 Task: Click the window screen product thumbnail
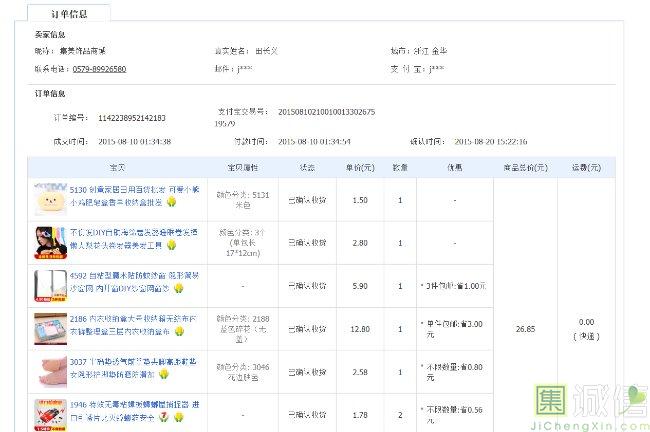click(x=49, y=284)
